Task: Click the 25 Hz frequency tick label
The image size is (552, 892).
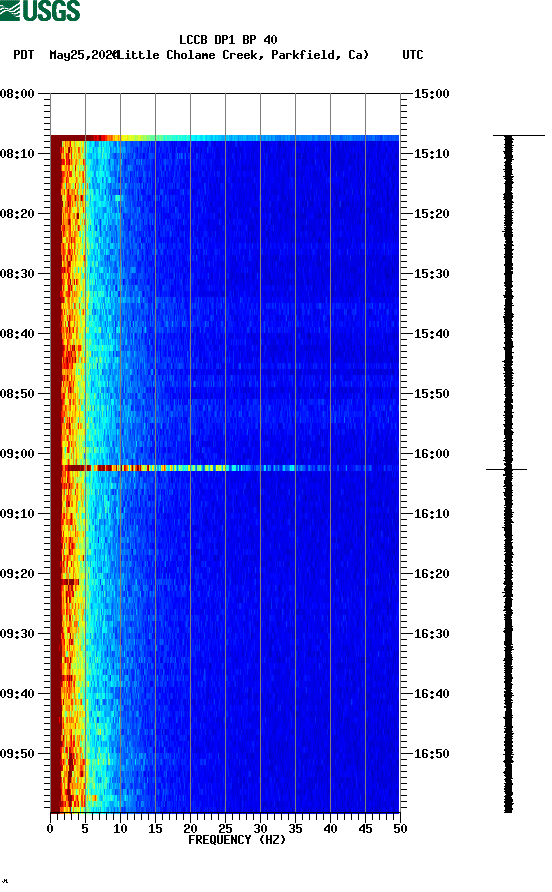Action: (225, 829)
